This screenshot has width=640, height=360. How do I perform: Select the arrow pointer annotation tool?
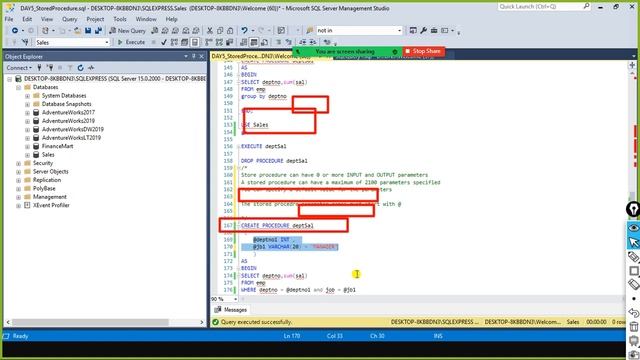[x=633, y=242]
